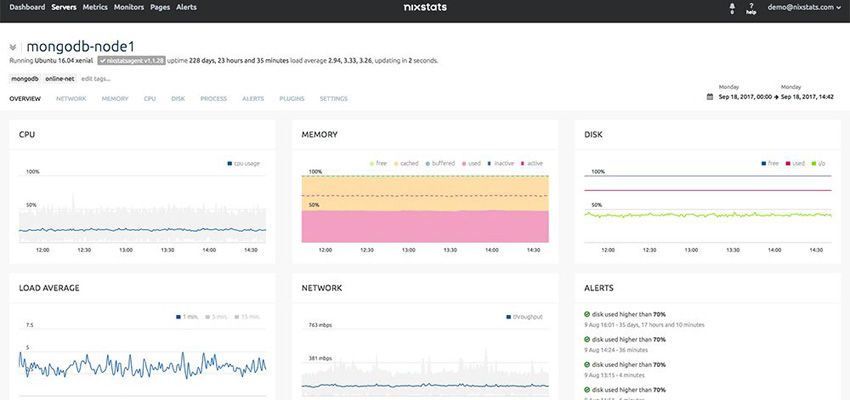This screenshot has width=850, height=400.
Task: Click the LOAD AVERAGE line chart
Action: pyautogui.click(x=142, y=364)
